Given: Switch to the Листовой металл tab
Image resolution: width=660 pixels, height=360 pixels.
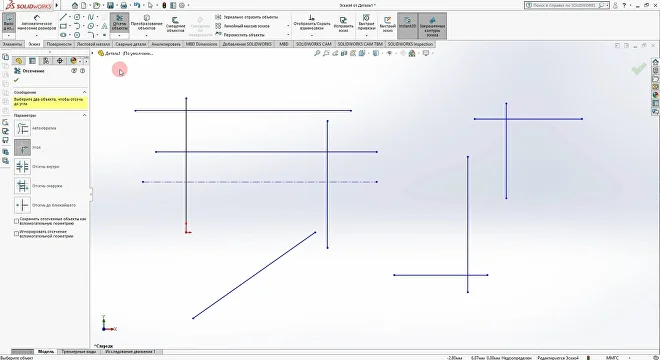Looking at the screenshot, I should click(x=93, y=44).
